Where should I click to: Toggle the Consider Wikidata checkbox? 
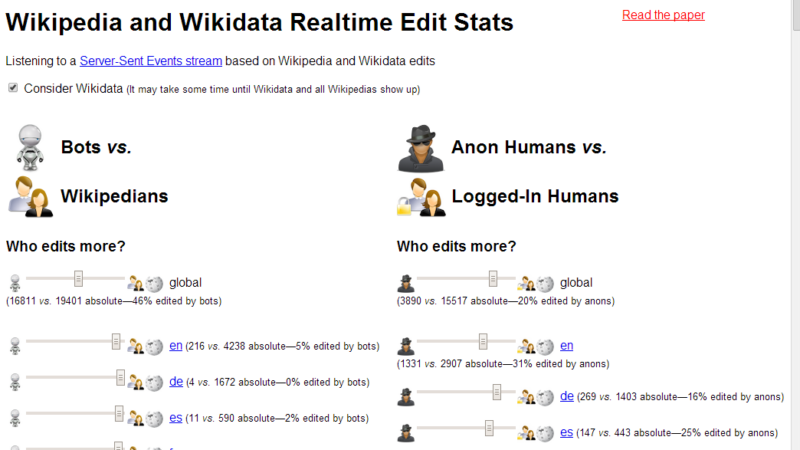13,88
